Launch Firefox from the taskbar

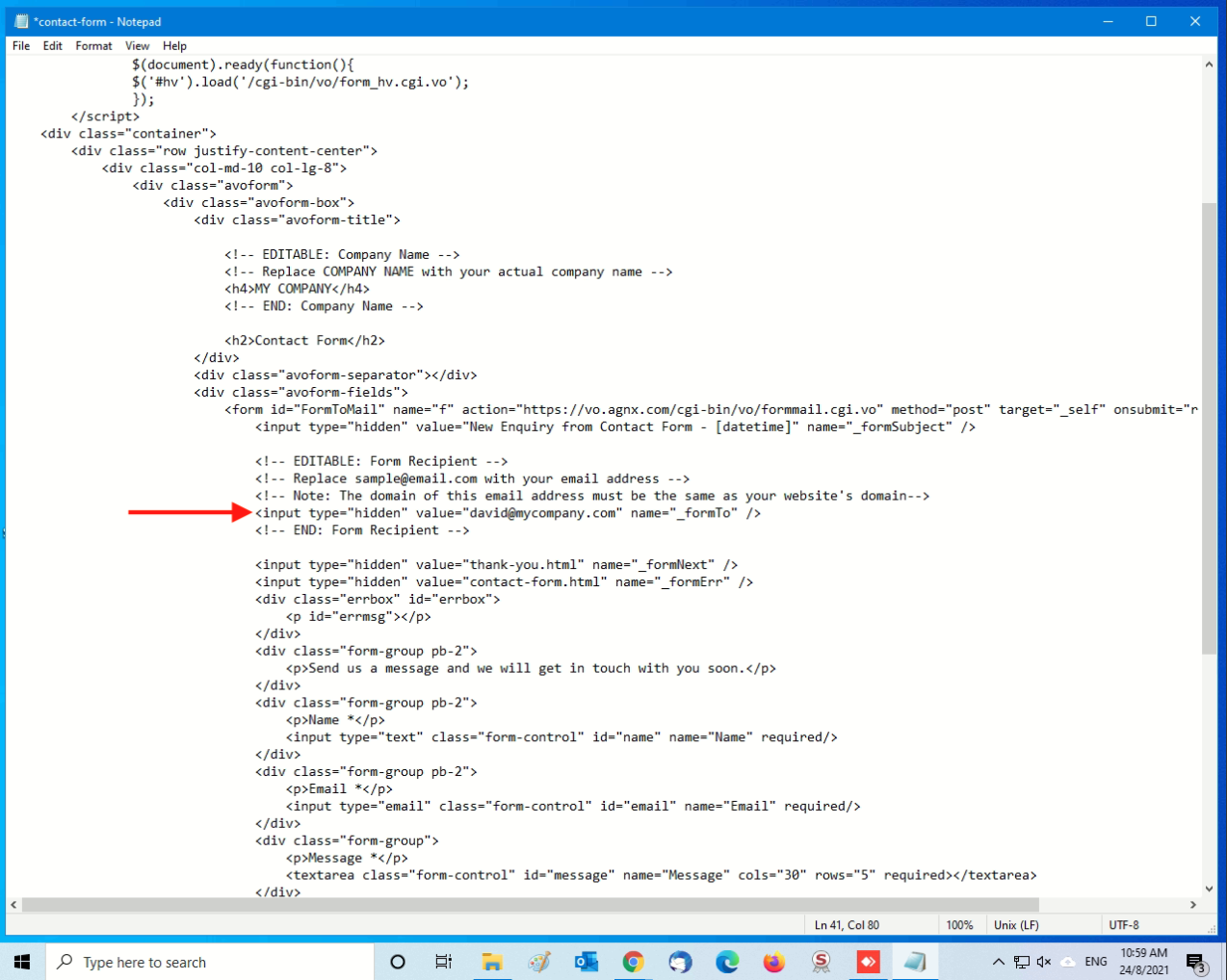773,962
